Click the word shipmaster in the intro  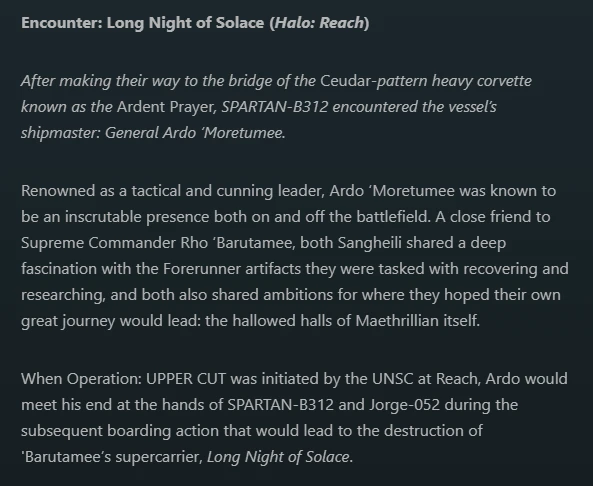tap(61, 133)
